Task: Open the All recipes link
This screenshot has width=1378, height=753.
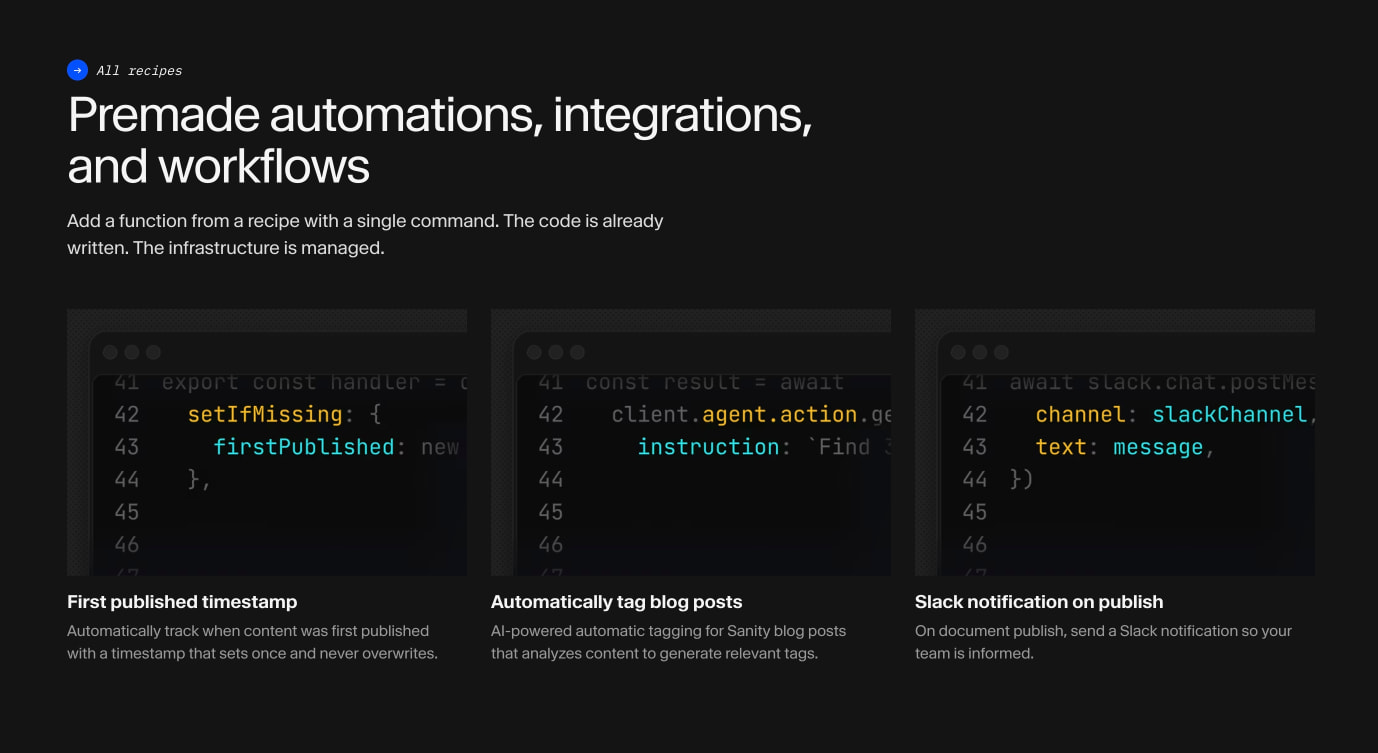Action: point(139,71)
